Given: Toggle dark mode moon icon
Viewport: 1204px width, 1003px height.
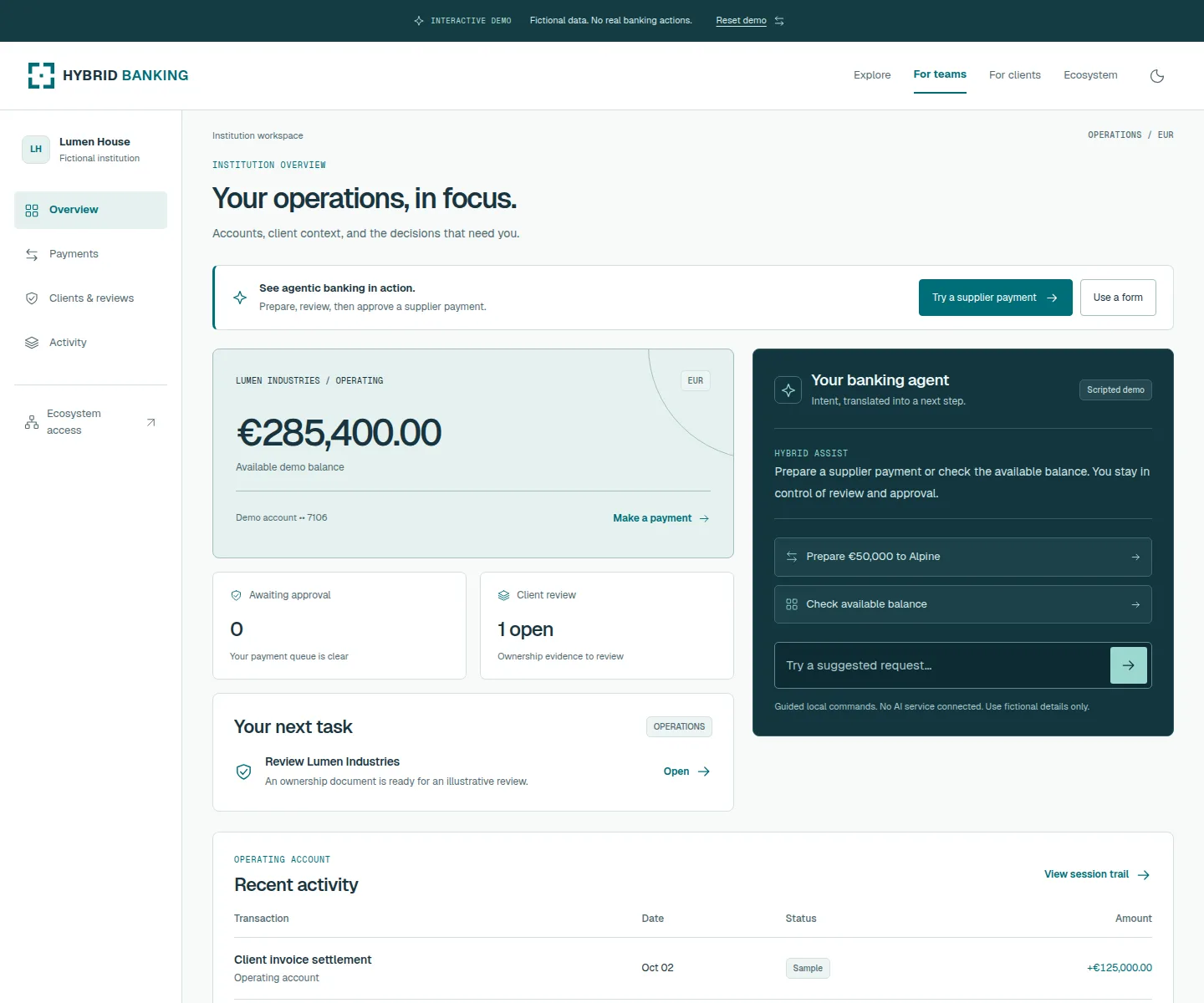Looking at the screenshot, I should [1157, 76].
